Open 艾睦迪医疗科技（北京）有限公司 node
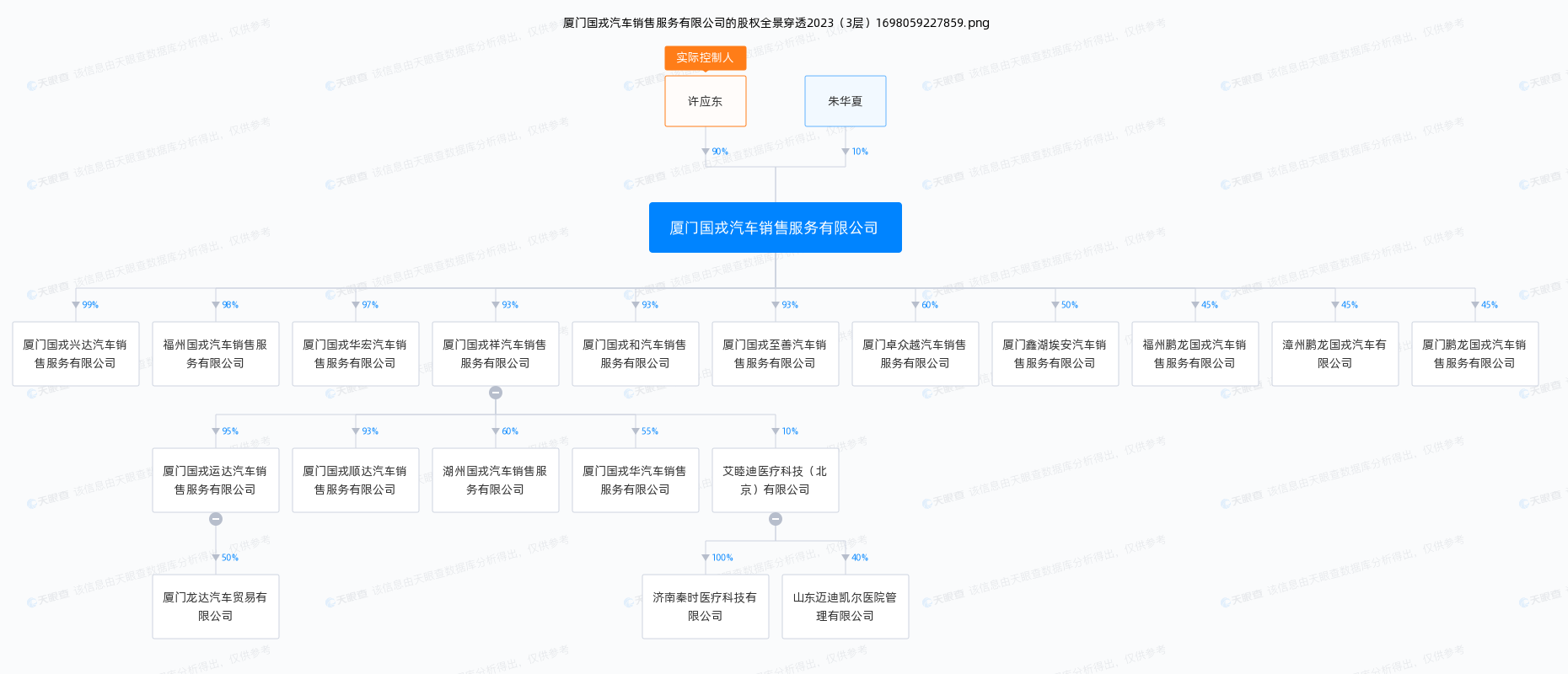Viewport: 1568px width, 674px height. (776, 480)
